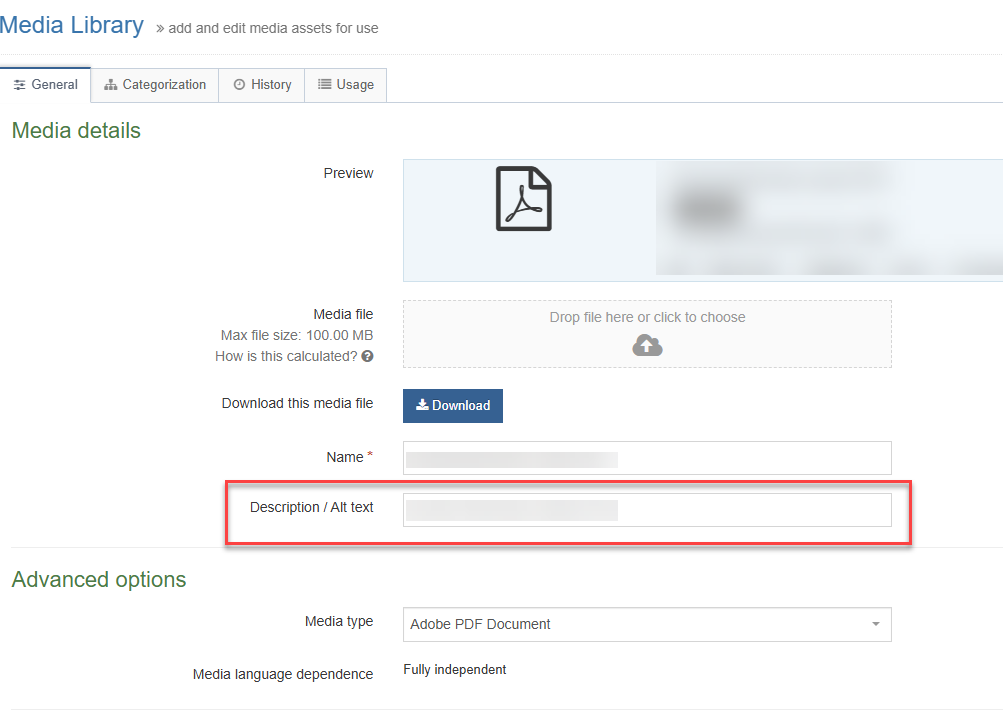Open the Media type dropdown

[646, 624]
